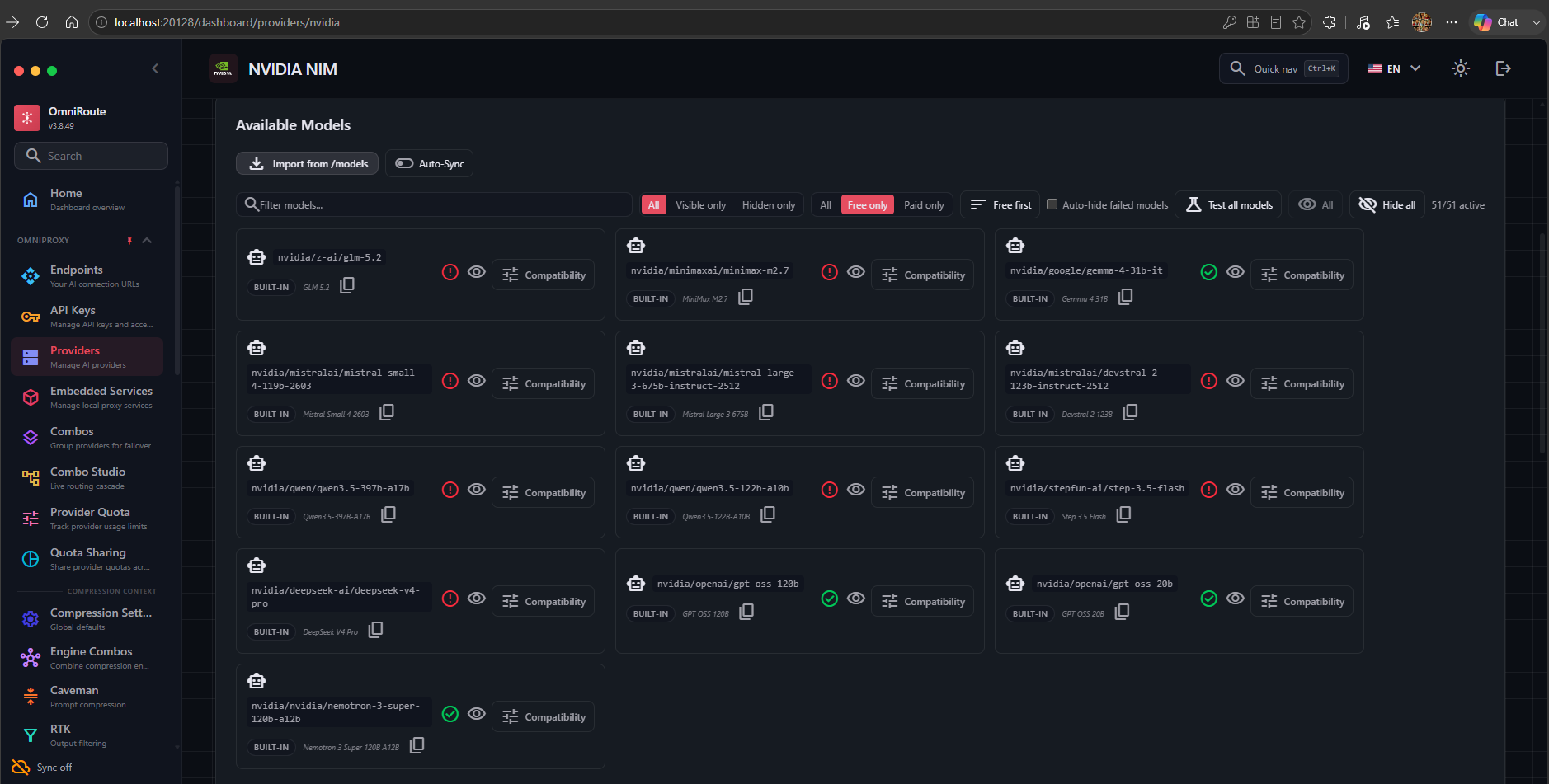Open API Keys in the sidebar

[x=87, y=317]
